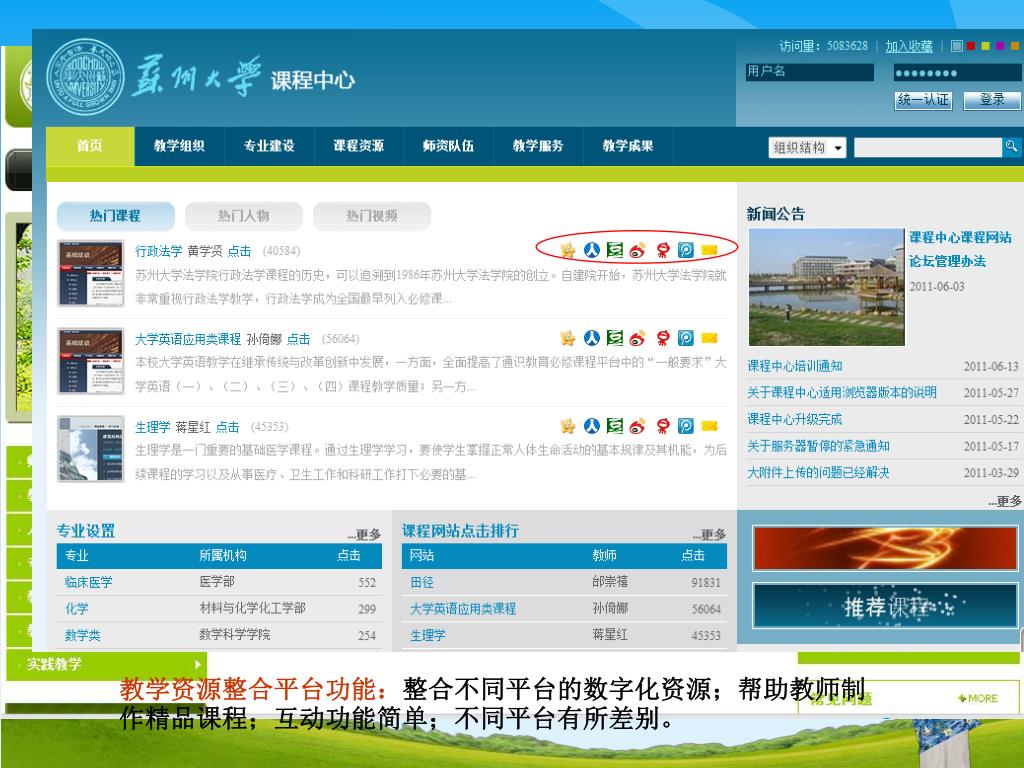Share 行政法学 course via green Douban icon

pyautogui.click(x=615, y=249)
